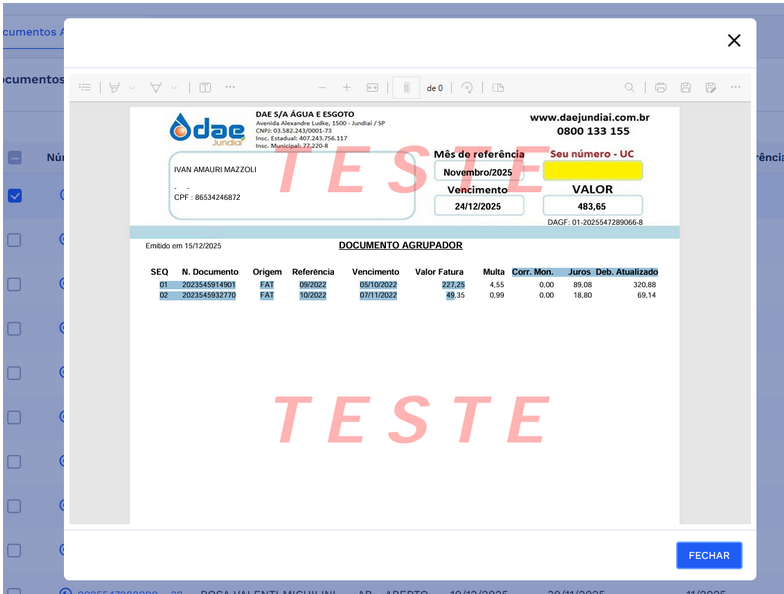The image size is (784, 594).
Task: Click the 49,35 invoice value
Action: 456,295
